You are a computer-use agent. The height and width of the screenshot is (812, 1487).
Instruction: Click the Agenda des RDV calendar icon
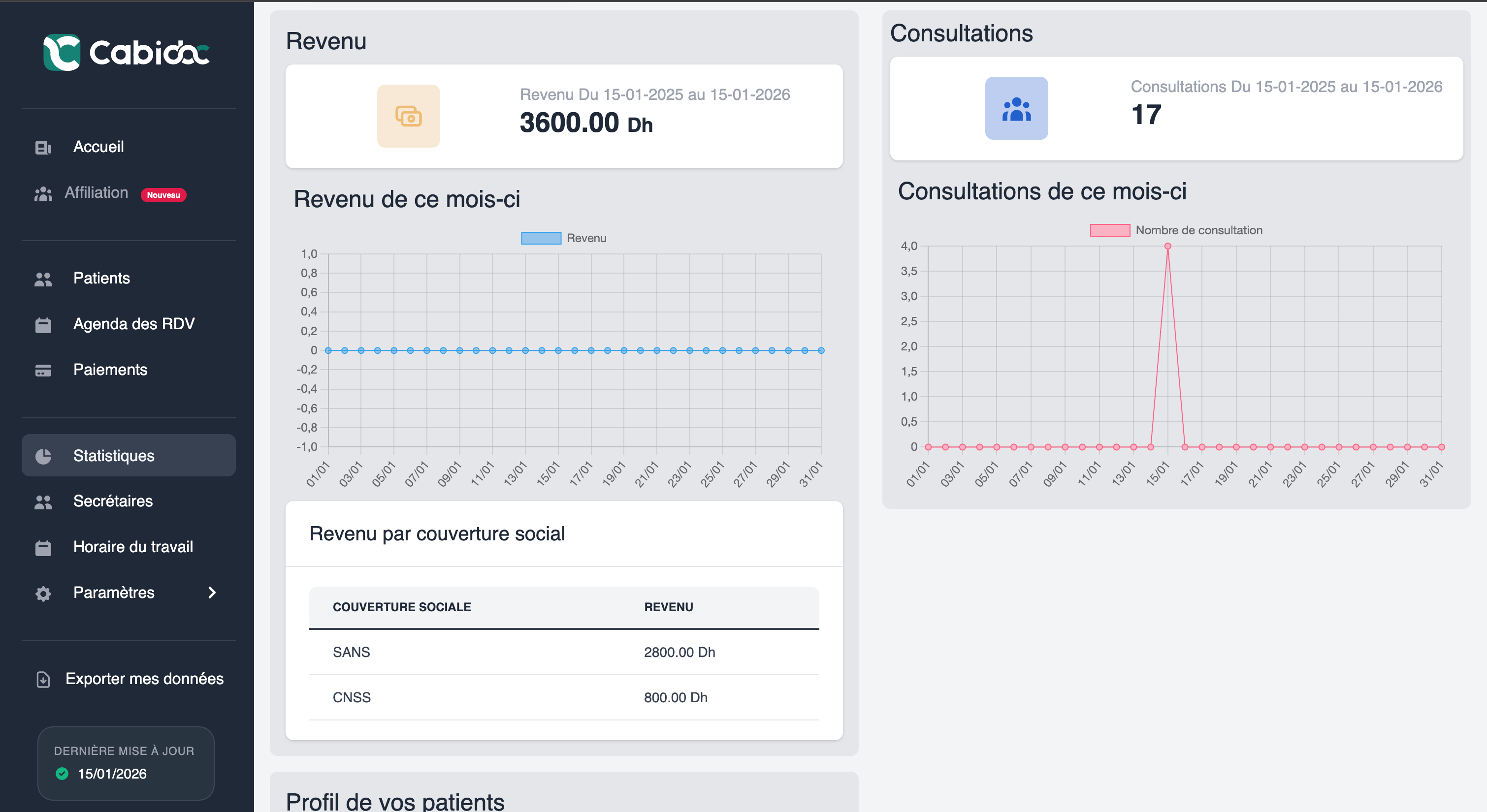43,324
